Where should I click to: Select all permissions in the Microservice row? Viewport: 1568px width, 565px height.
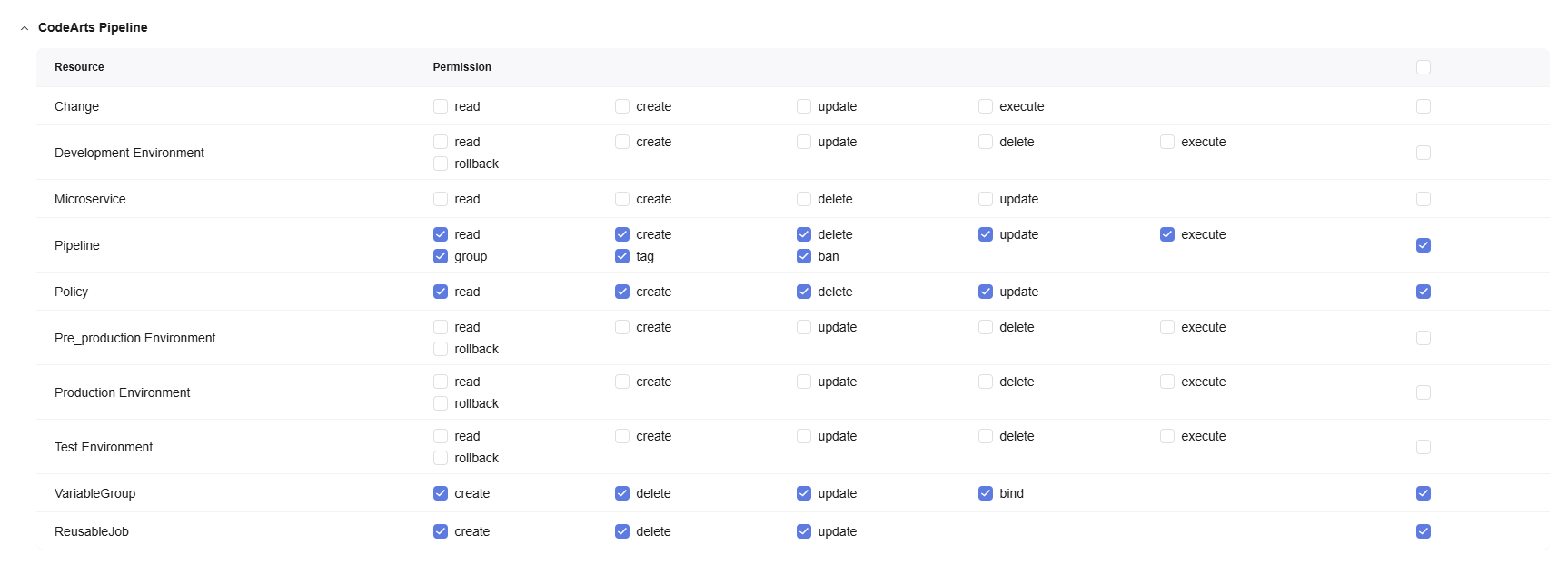pos(1424,199)
